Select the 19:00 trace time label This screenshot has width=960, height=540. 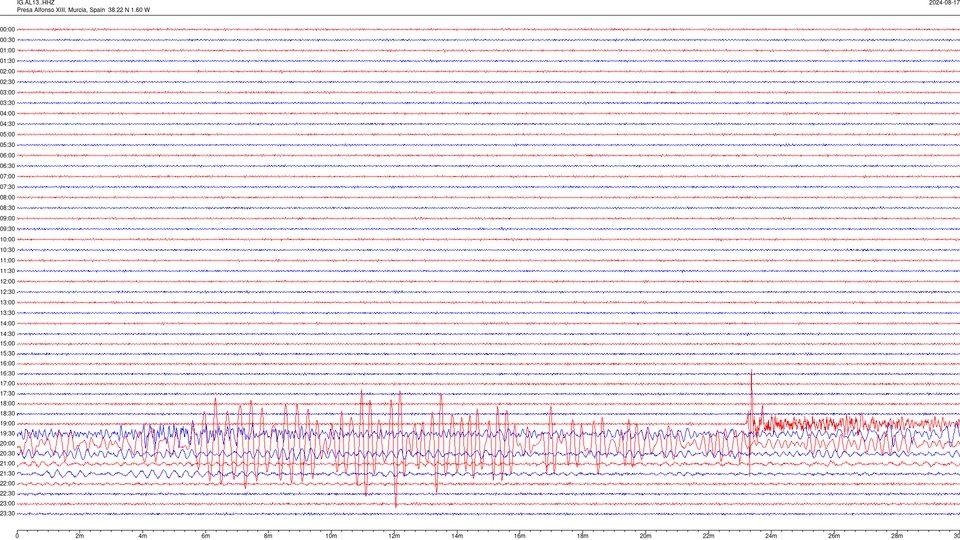click(x=7, y=424)
